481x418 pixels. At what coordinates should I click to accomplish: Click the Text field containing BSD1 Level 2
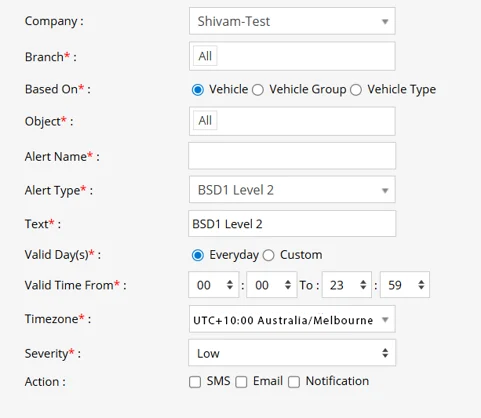[292, 224]
